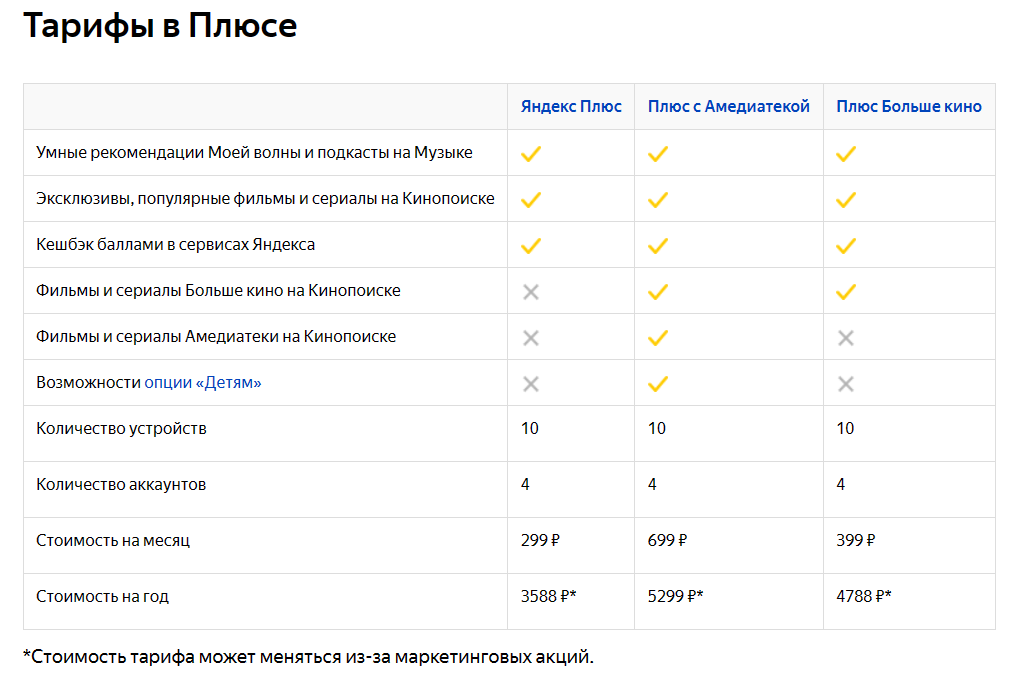Click cross for опции «Детям» under Яндекс Плюс

click(x=531, y=383)
